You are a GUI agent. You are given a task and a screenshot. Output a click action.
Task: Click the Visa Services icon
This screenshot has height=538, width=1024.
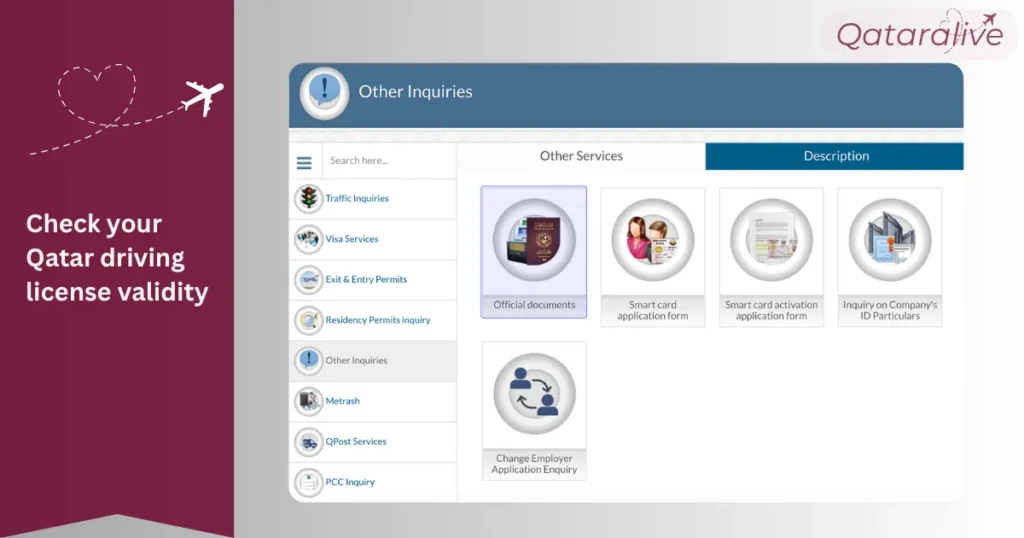[x=308, y=239]
